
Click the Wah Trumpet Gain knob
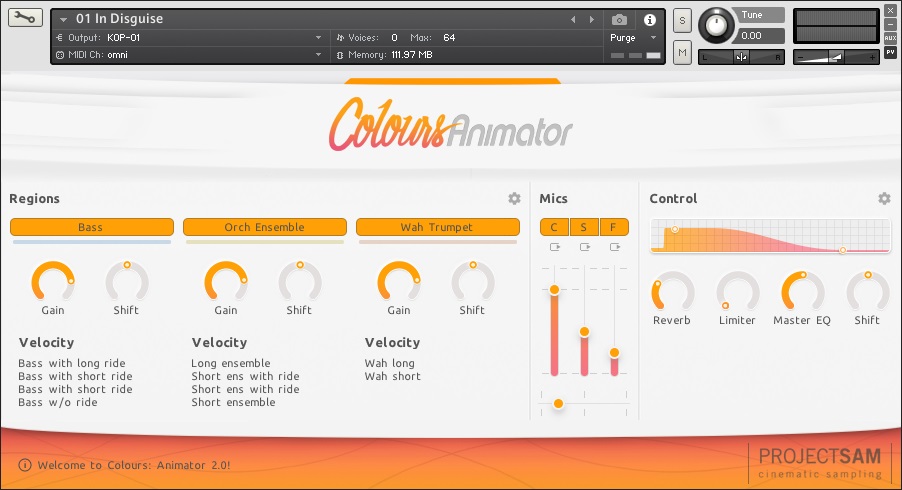[x=399, y=282]
